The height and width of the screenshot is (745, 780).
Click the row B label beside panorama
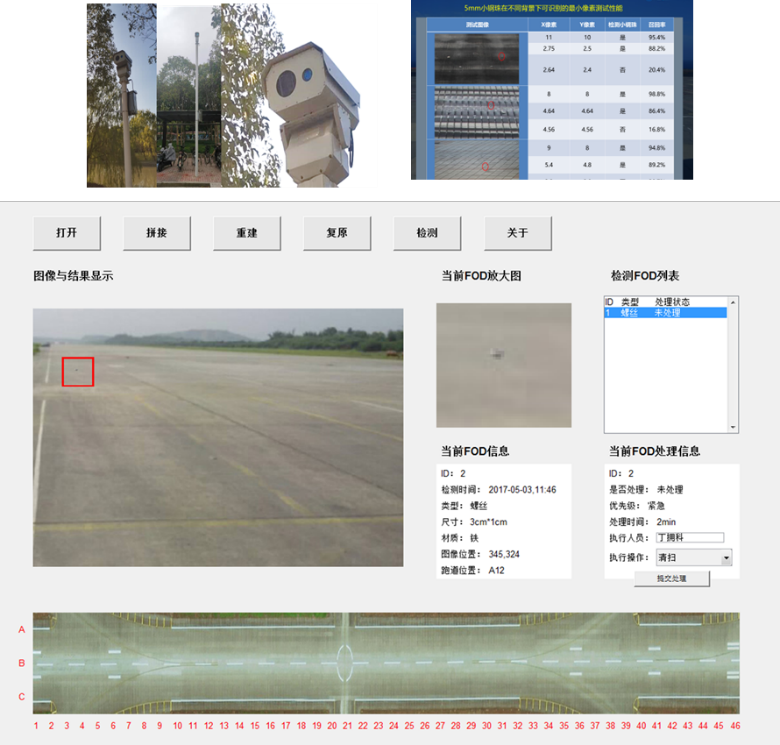[21, 663]
